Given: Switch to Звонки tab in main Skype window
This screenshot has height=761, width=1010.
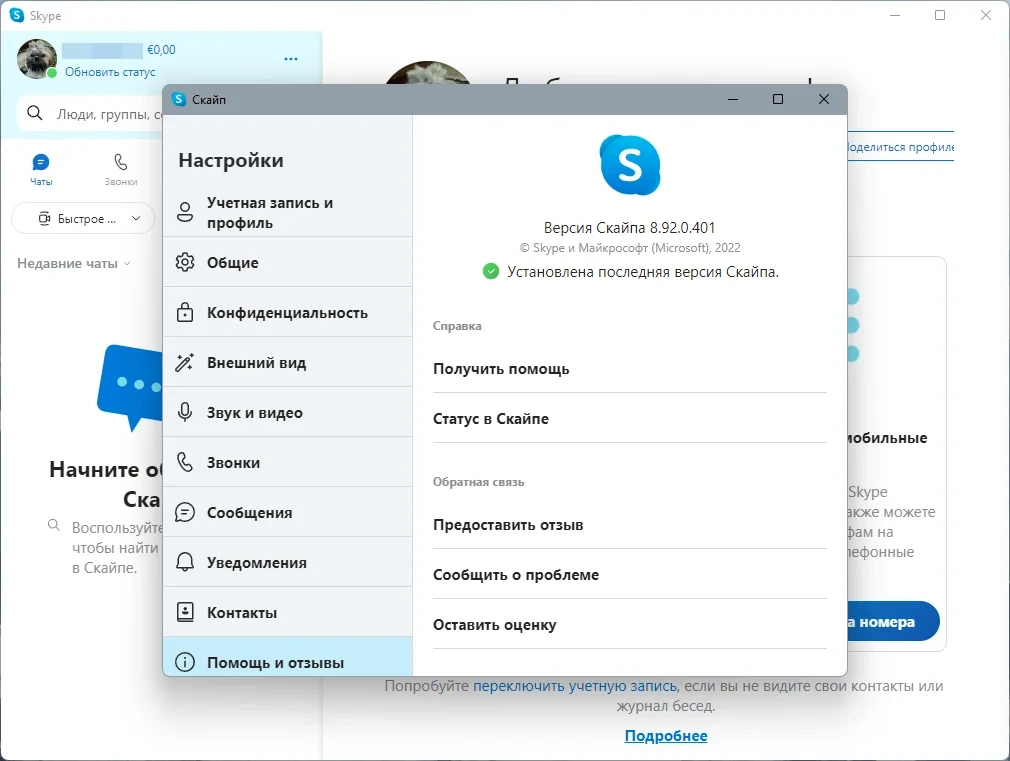Looking at the screenshot, I should pyautogui.click(x=121, y=169).
